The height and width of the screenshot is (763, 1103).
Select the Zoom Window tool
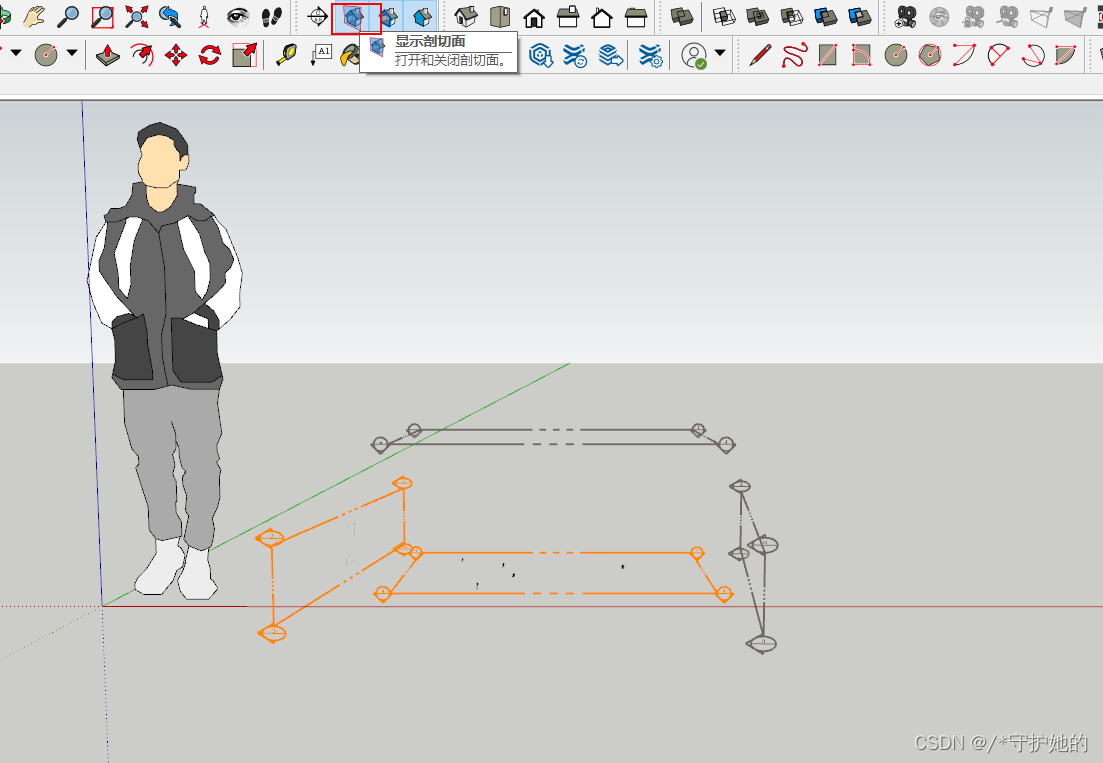tap(102, 16)
